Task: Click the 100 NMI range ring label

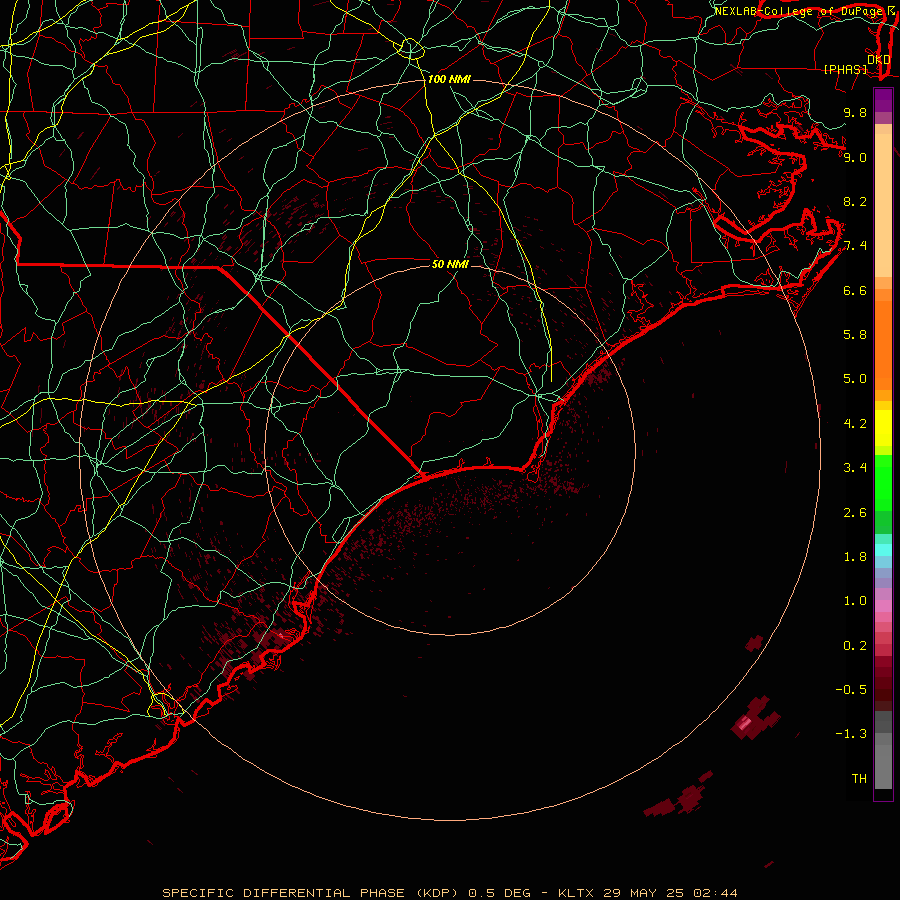Action: (x=449, y=79)
